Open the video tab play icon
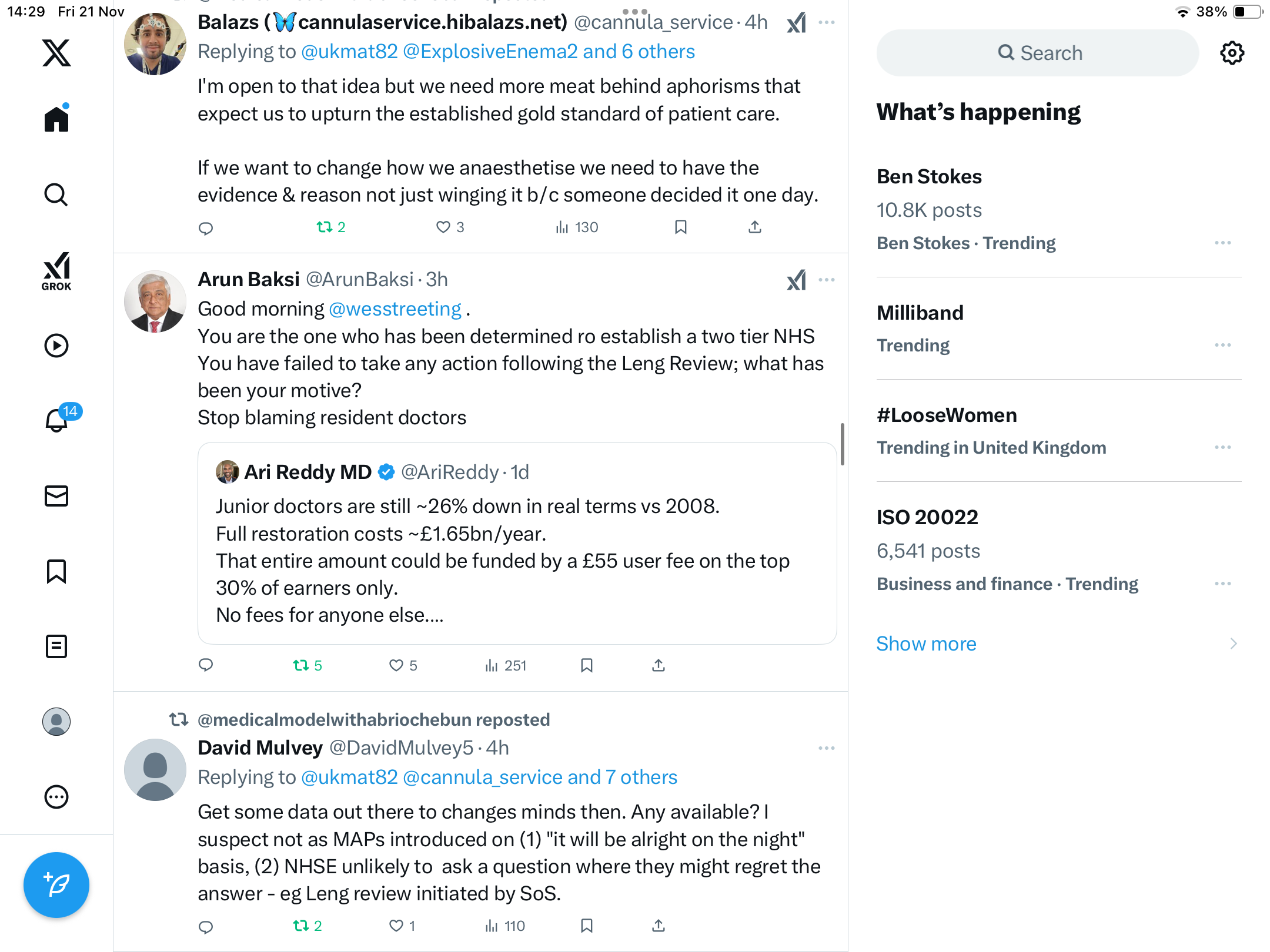The width and height of the screenshot is (1270, 952). click(56, 346)
